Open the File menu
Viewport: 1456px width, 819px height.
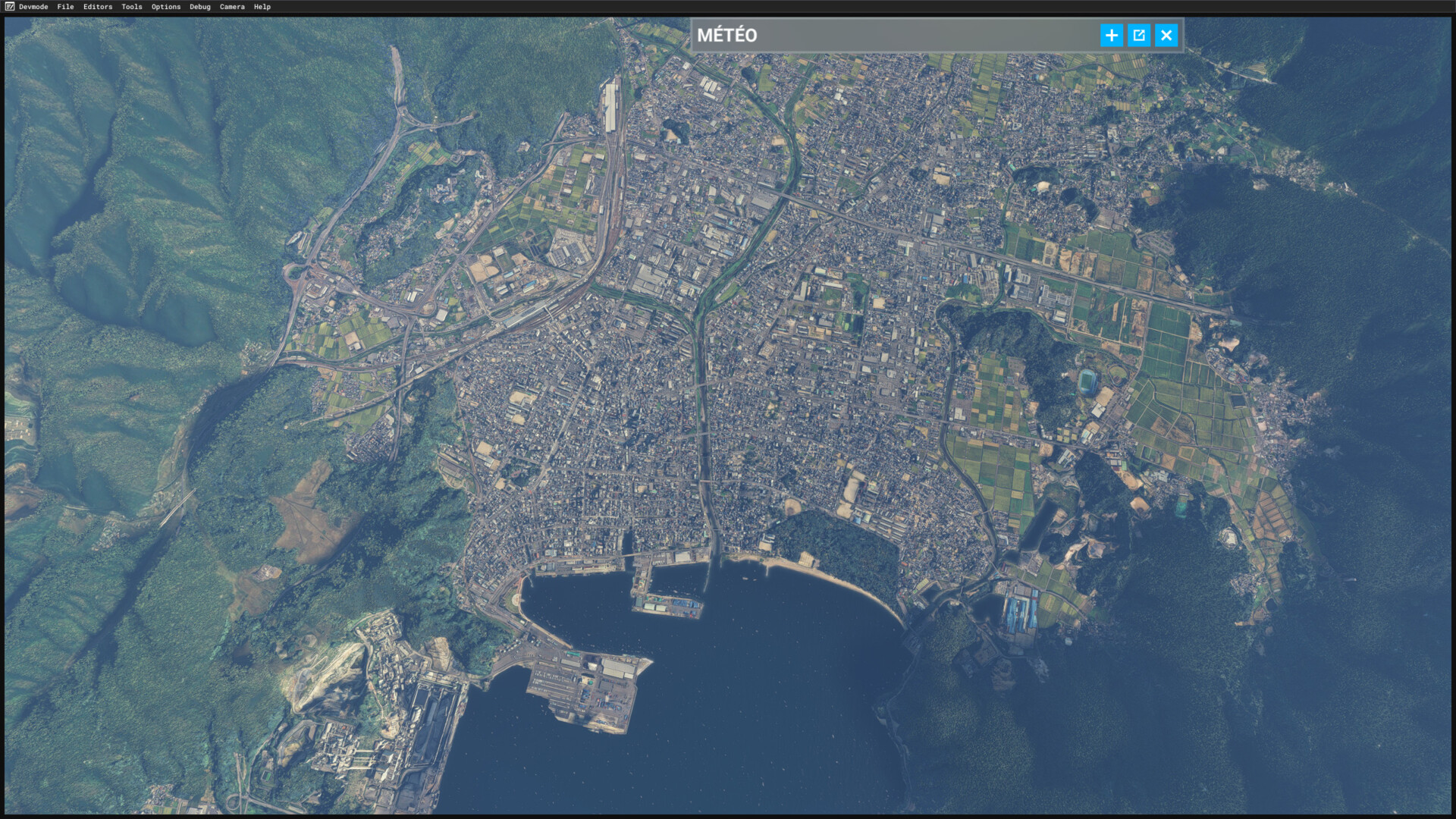click(65, 7)
